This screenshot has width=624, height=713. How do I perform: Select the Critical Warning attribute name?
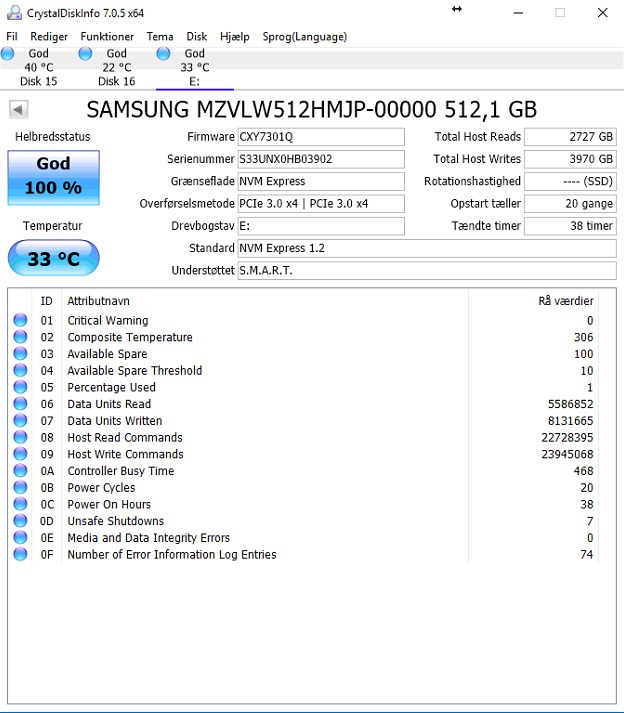108,321
